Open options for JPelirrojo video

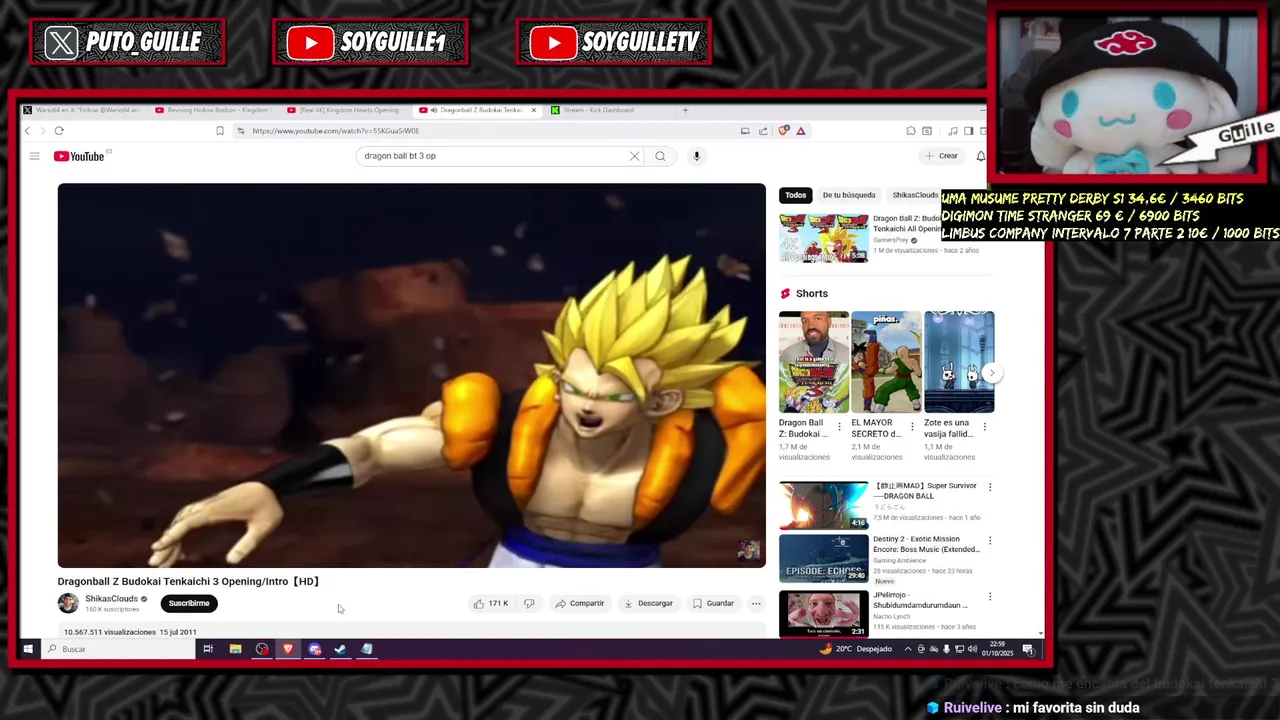tap(990, 596)
